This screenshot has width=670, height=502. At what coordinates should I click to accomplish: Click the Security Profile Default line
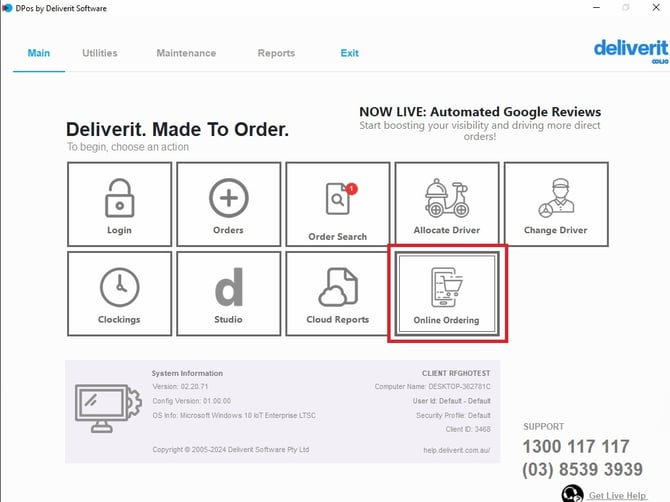(x=453, y=415)
